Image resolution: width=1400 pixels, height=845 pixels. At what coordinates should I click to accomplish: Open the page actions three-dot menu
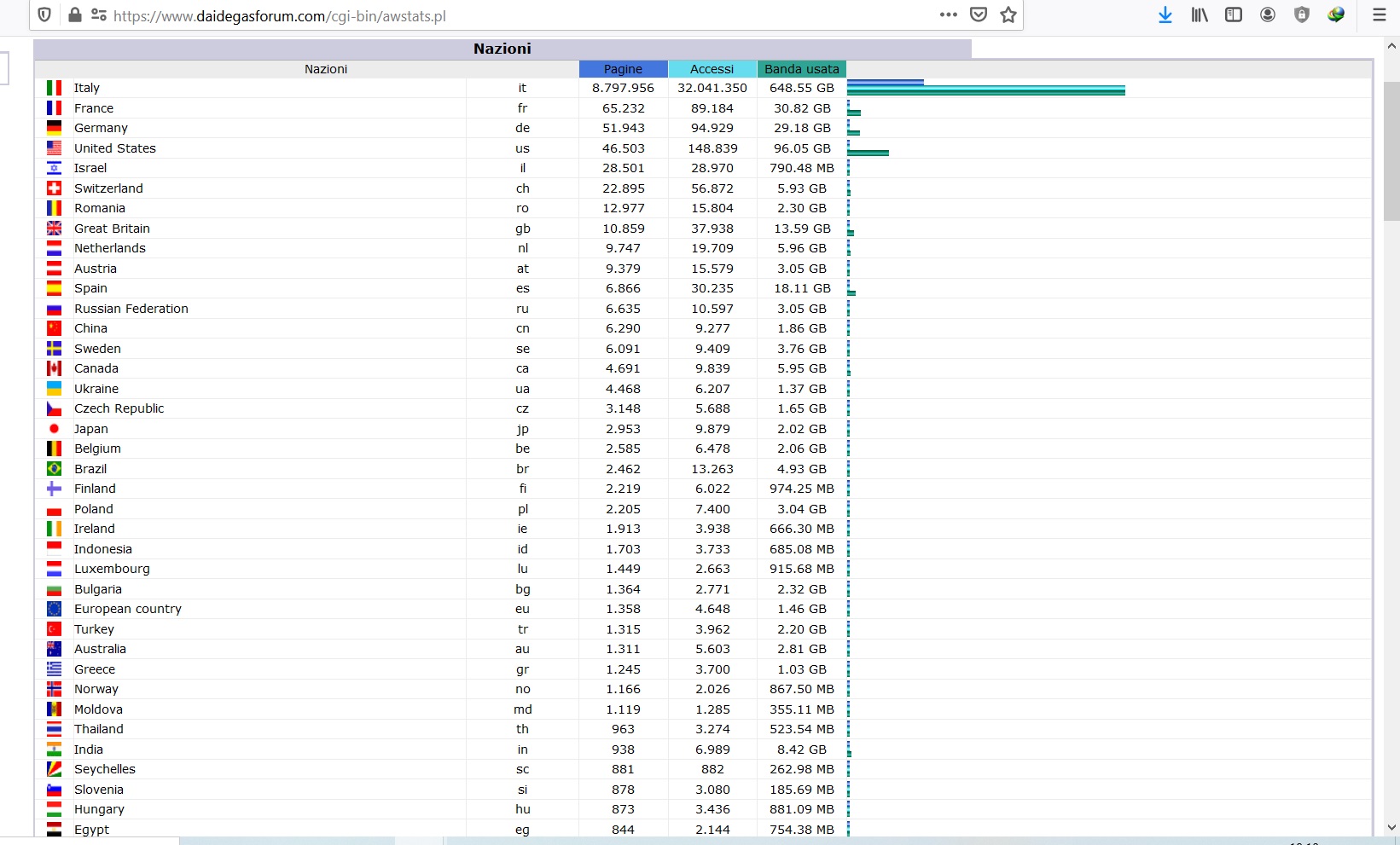click(948, 14)
